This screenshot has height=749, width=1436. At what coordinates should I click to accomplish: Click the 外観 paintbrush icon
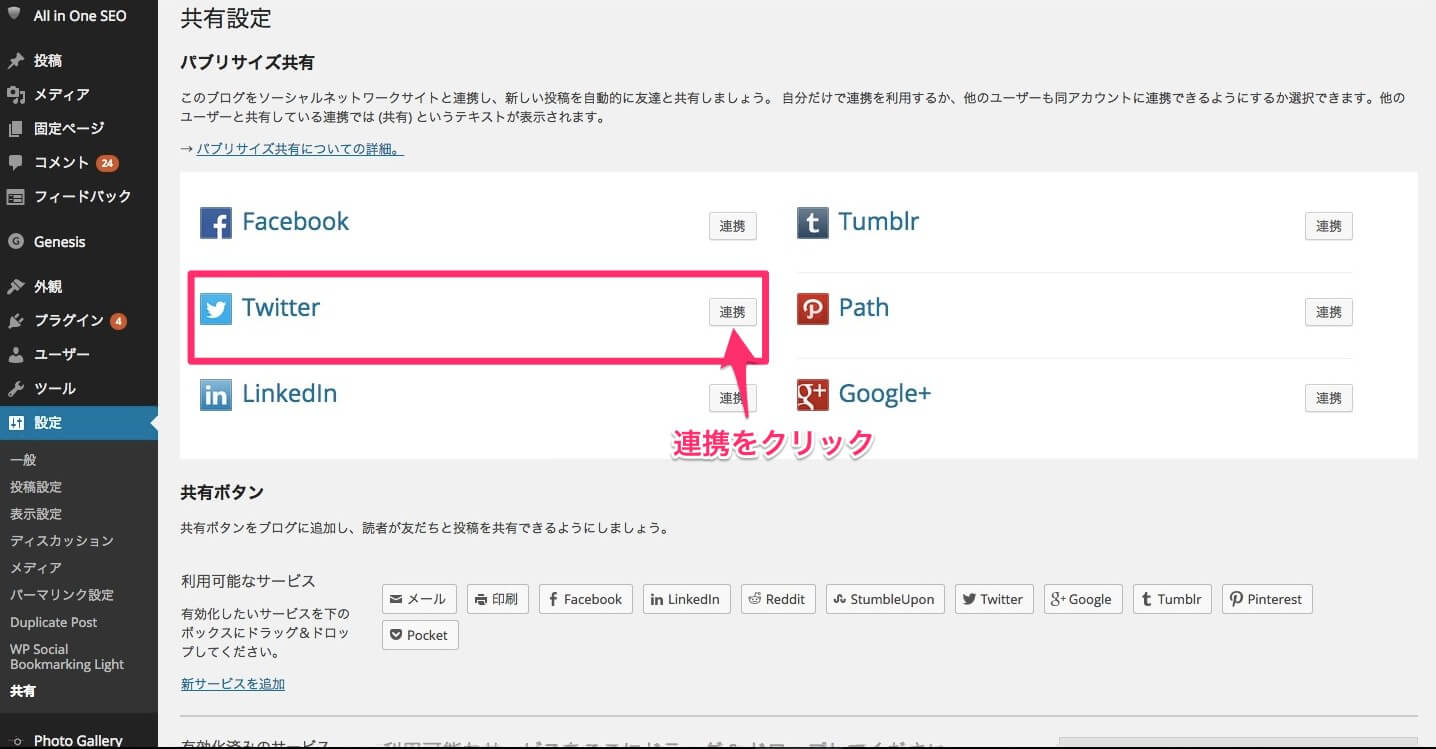(15, 286)
